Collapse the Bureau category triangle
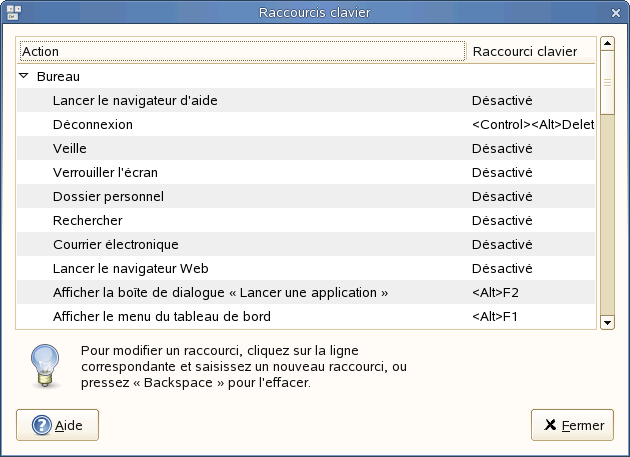 click(24, 76)
